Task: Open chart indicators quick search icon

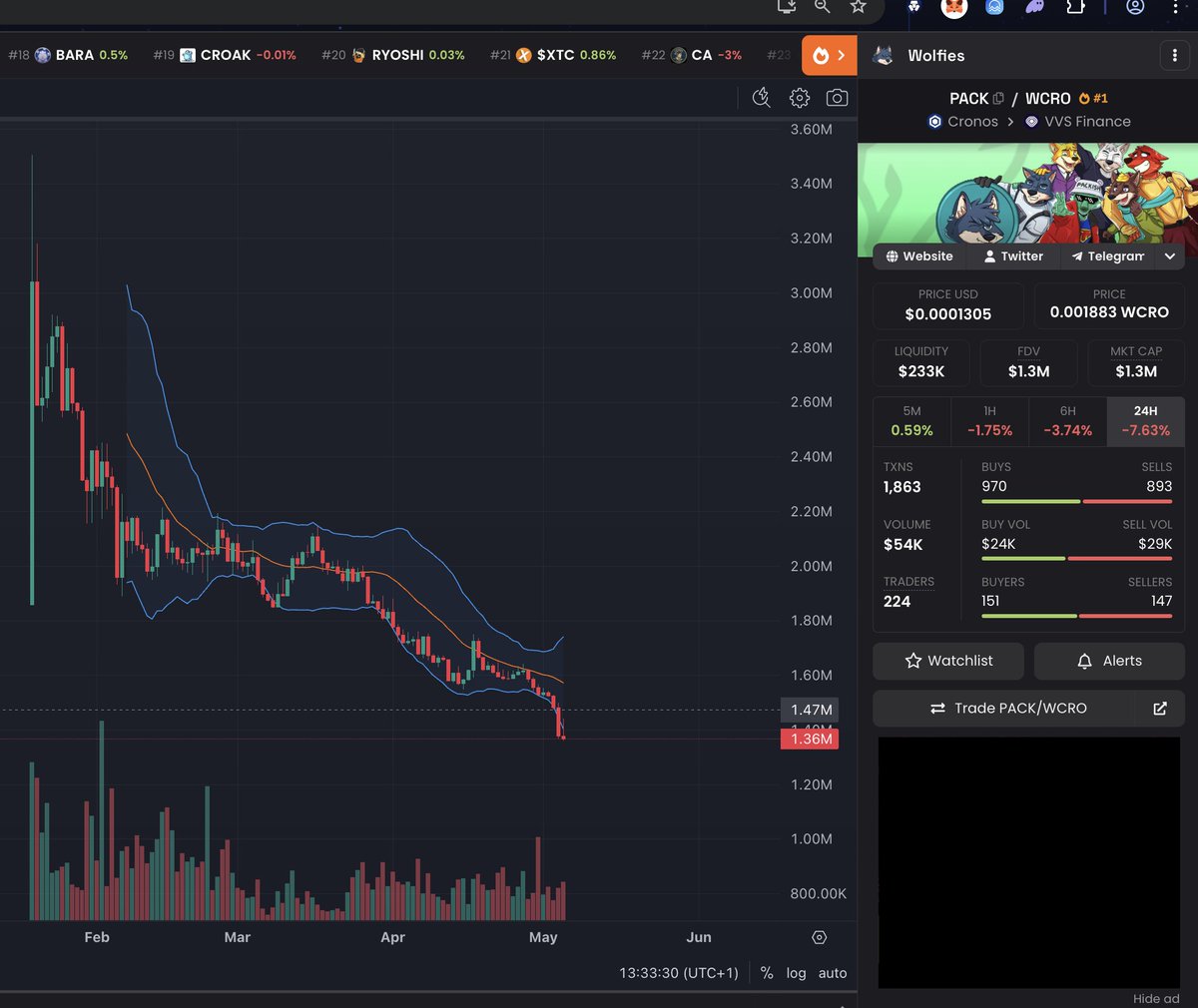Action: (762, 97)
